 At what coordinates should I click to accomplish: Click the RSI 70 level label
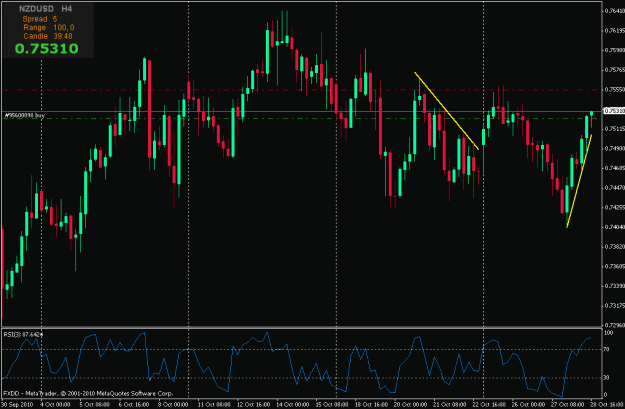[x=606, y=349]
